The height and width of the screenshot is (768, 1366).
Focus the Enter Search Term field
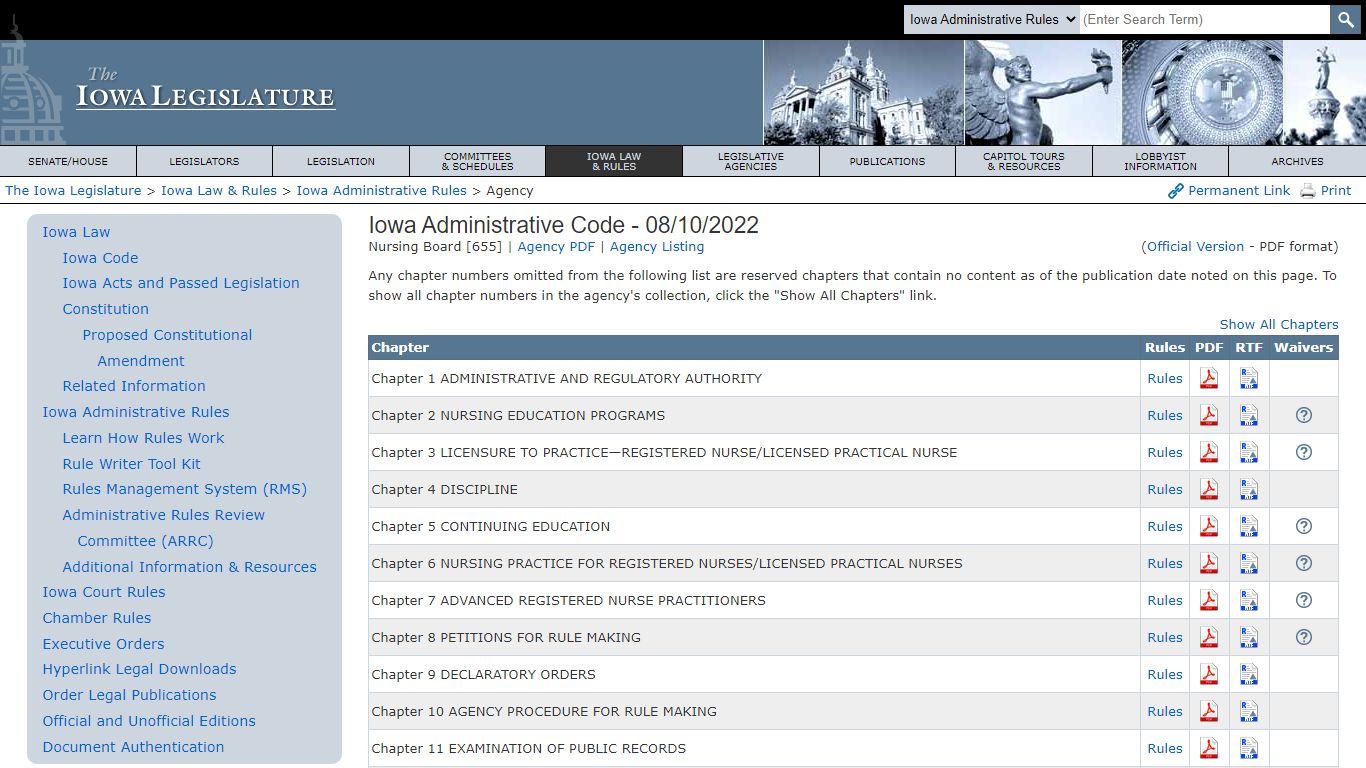tap(1204, 19)
